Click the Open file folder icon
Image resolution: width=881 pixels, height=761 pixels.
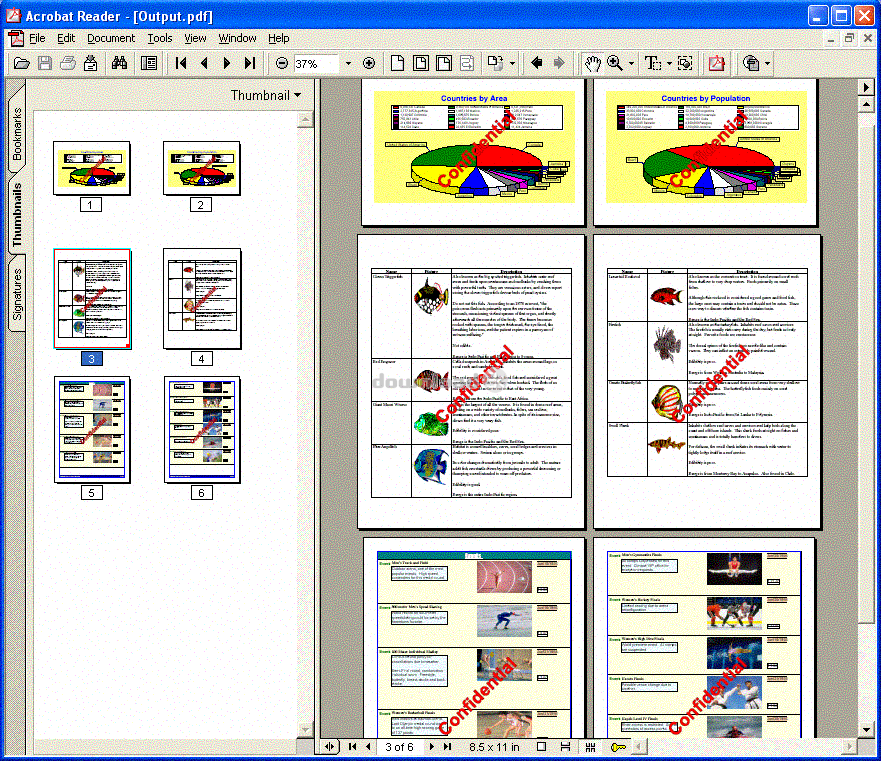pos(21,63)
